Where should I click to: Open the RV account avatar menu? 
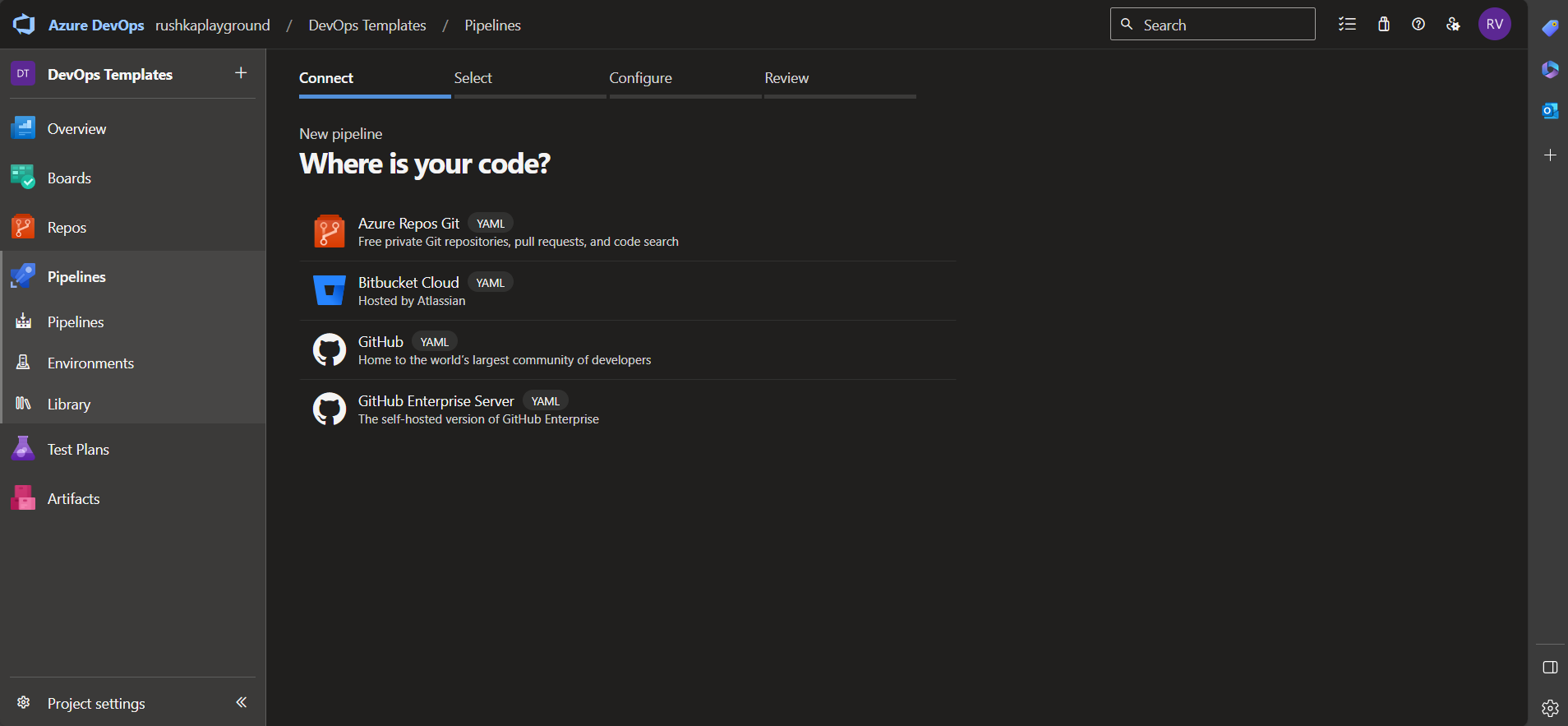[x=1494, y=24]
